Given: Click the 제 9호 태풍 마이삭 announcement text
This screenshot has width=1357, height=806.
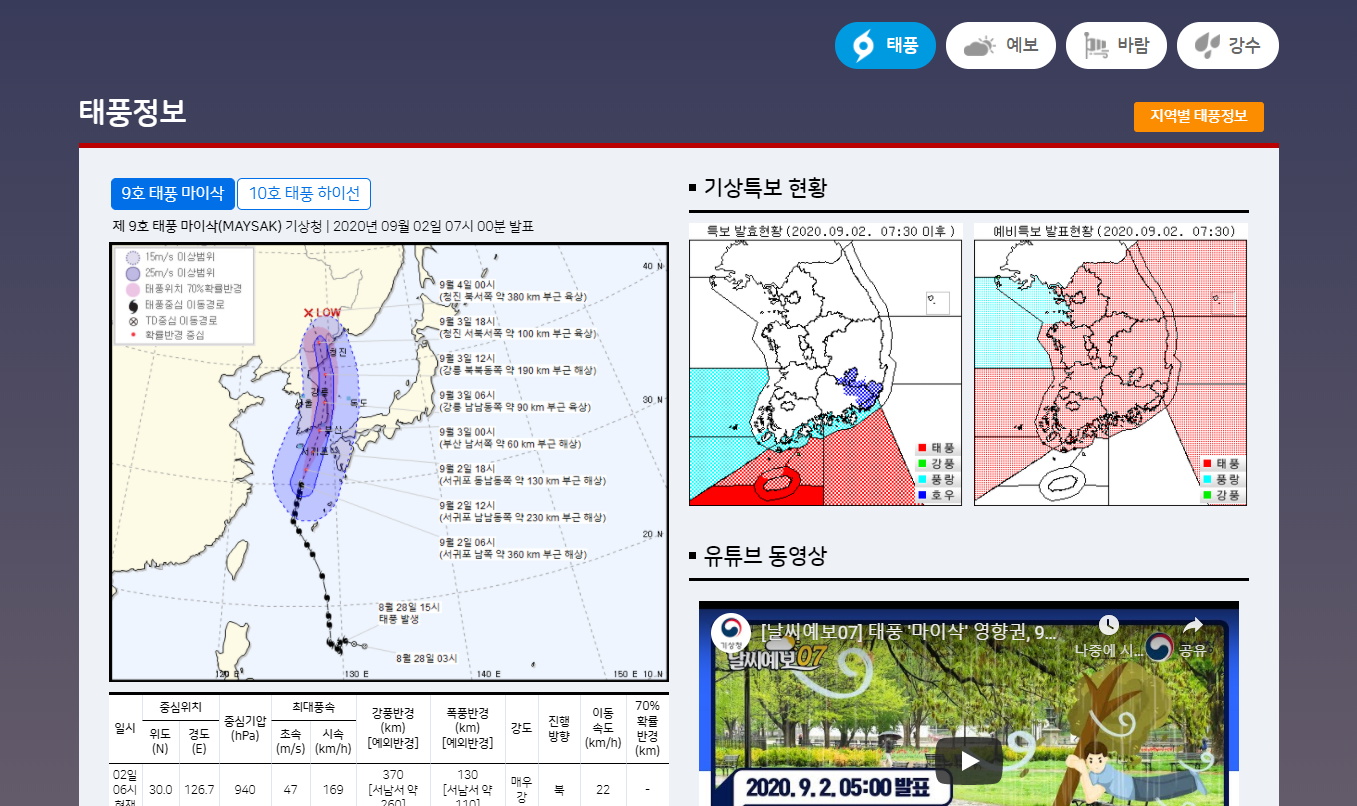Looking at the screenshot, I should pos(323,226).
